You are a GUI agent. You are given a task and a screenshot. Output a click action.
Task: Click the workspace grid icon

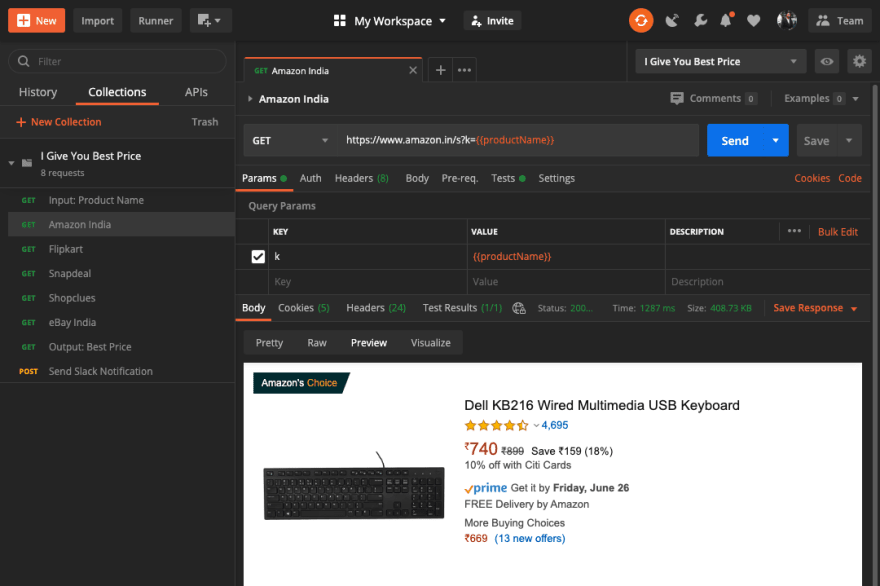coord(340,21)
